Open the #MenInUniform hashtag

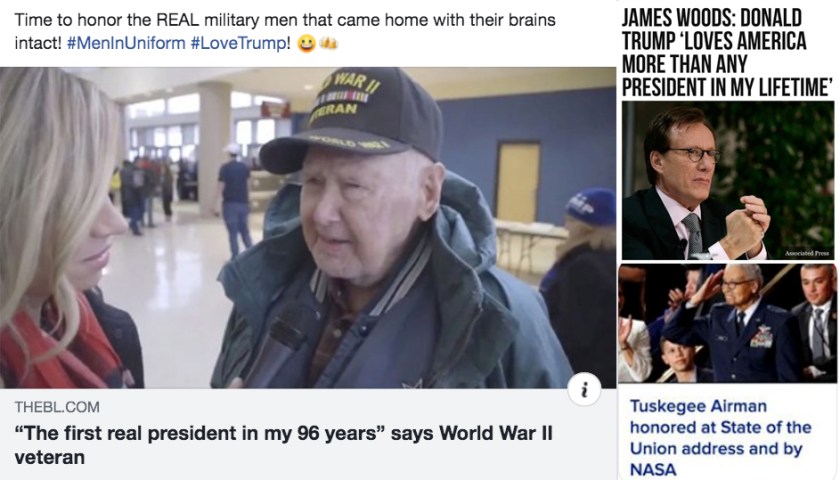(126, 43)
